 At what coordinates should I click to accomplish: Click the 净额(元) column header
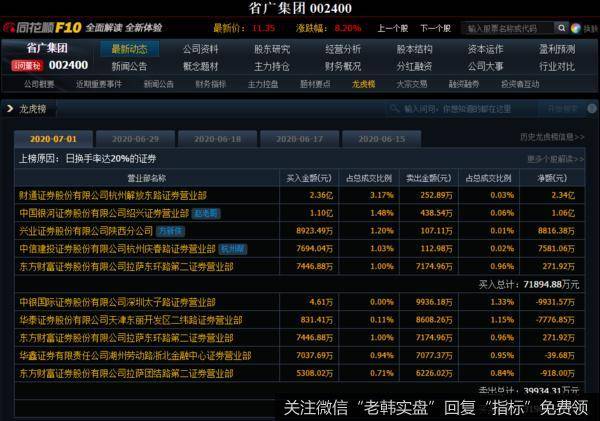[x=552, y=178]
